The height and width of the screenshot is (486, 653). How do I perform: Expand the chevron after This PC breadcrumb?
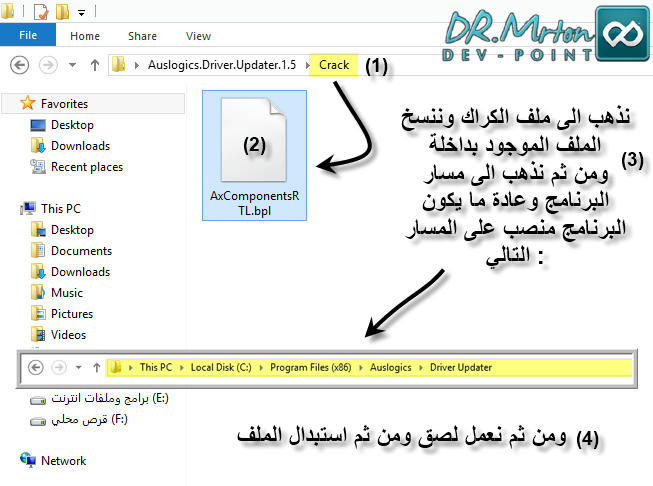point(182,367)
